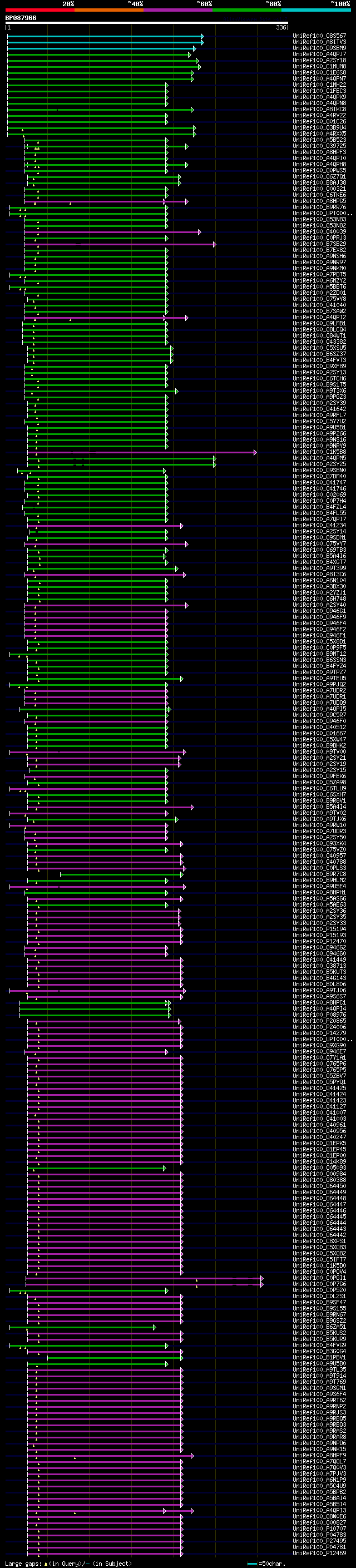356x1568 pixels.
Task: Select the UniRef100_A4QPI3 label
Action: point(319,1510)
